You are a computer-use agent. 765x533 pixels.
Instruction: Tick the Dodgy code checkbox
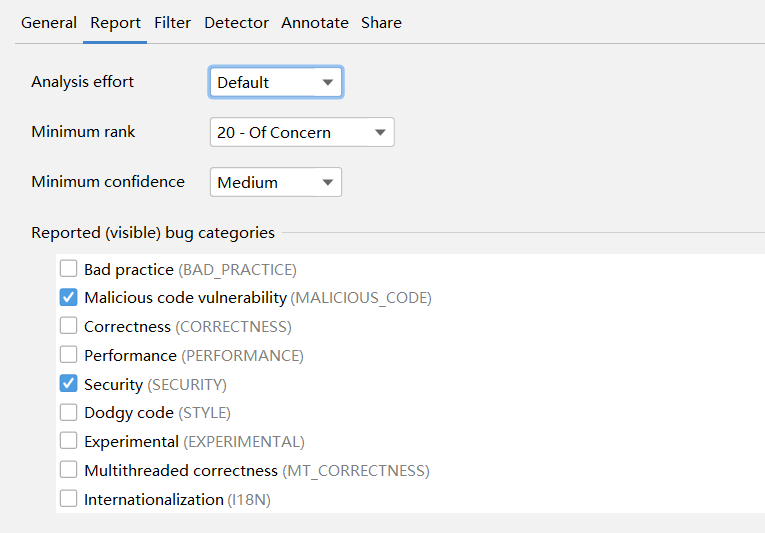click(69, 412)
